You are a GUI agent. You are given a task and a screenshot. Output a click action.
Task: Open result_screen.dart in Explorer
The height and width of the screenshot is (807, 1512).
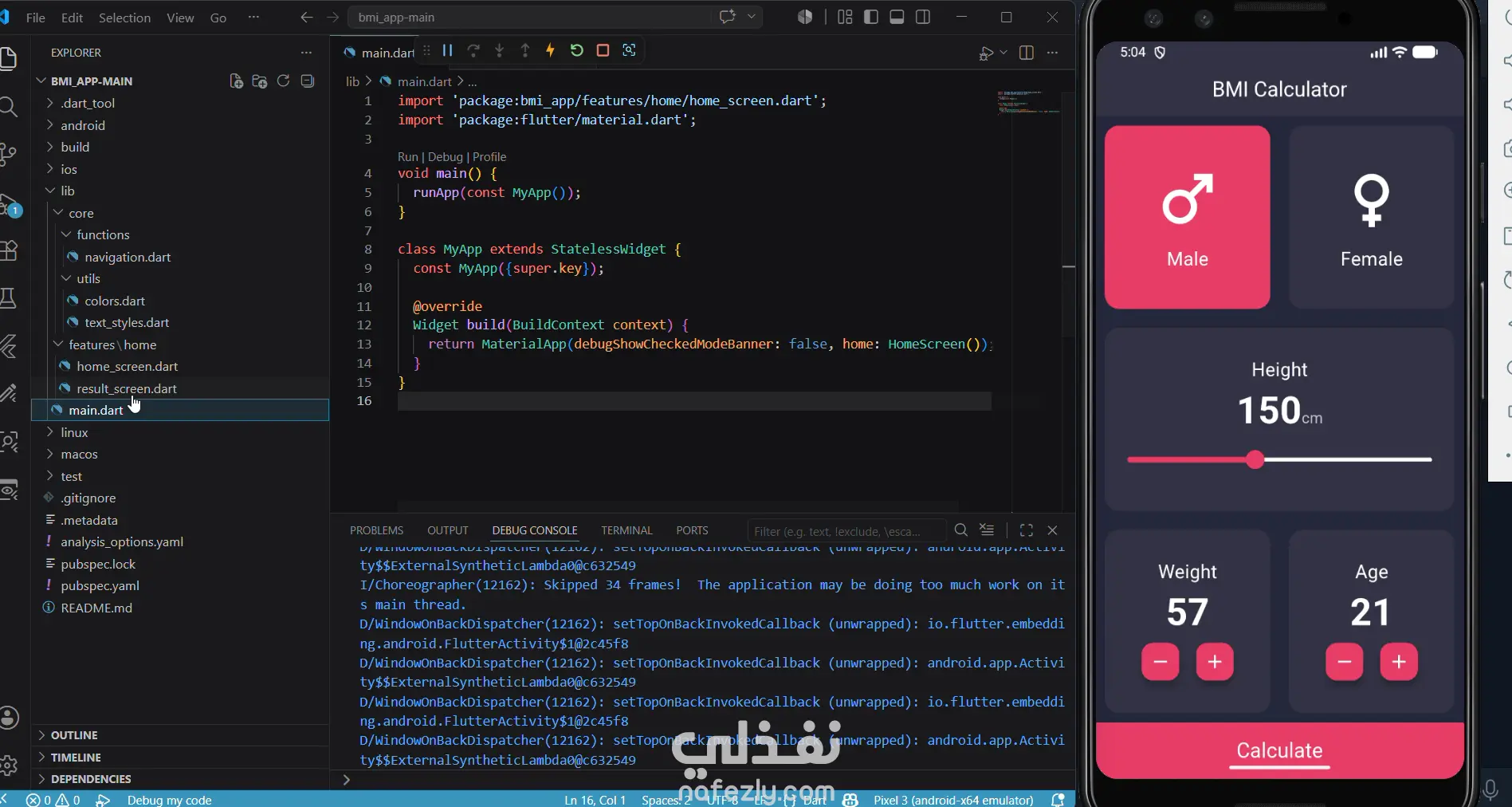pos(127,388)
